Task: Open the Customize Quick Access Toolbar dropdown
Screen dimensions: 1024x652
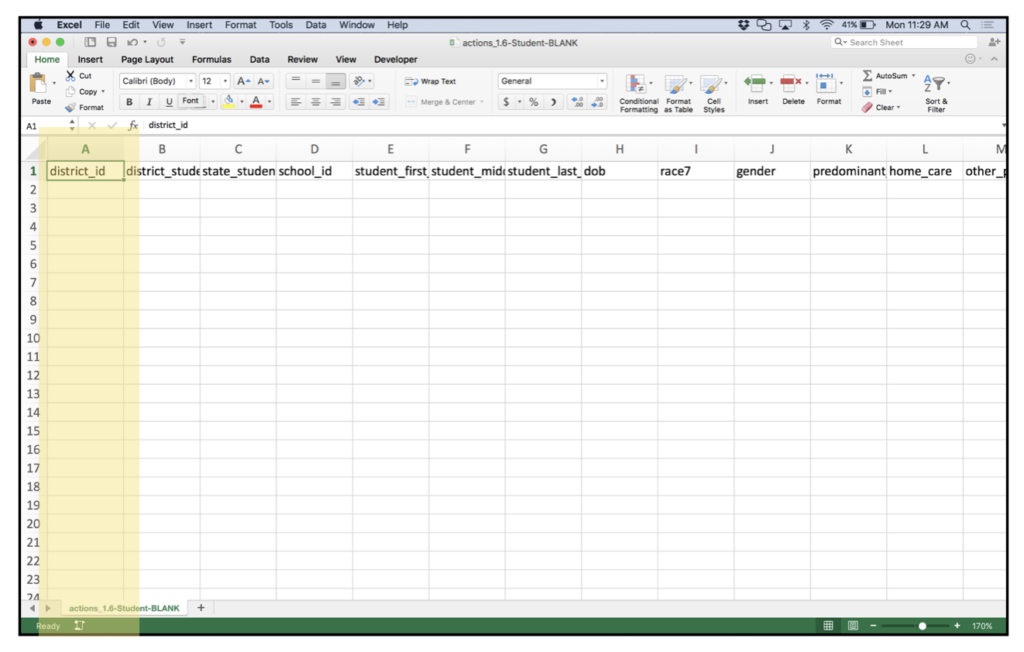Action: tap(182, 42)
